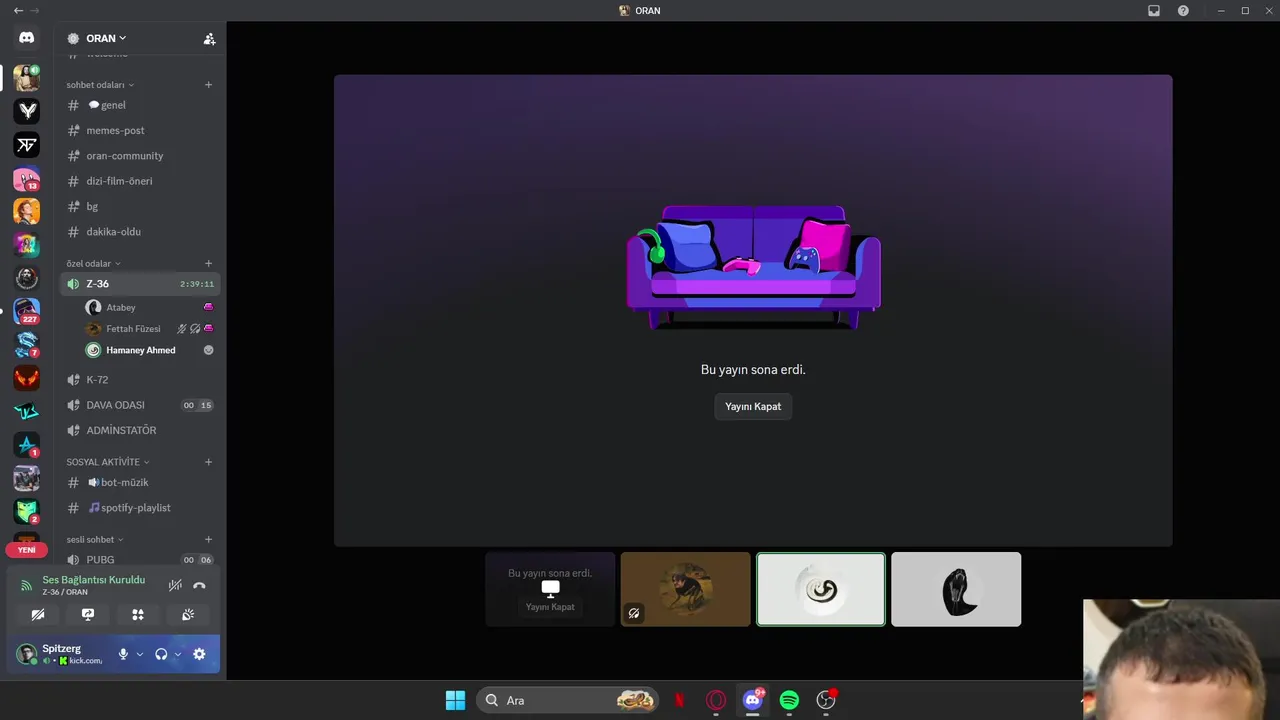Open the dizi-film-öneri channel
Image resolution: width=1280 pixels, height=720 pixels.
[140, 181]
